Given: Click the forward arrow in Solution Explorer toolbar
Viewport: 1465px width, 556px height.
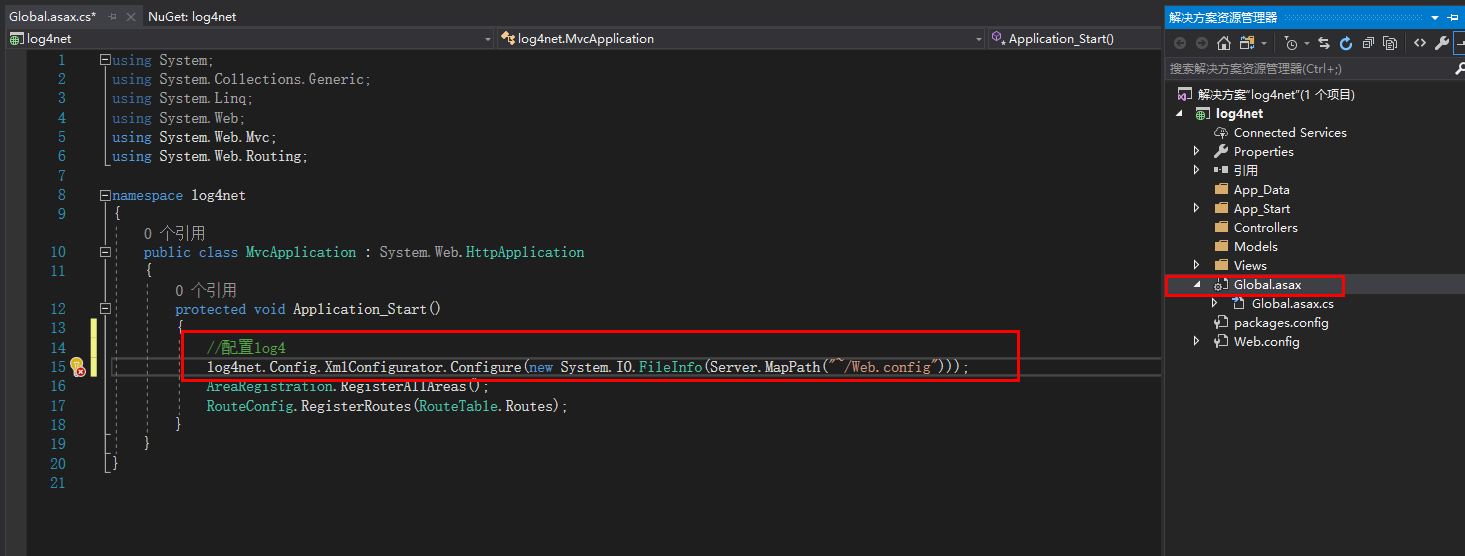Looking at the screenshot, I should [1201, 43].
